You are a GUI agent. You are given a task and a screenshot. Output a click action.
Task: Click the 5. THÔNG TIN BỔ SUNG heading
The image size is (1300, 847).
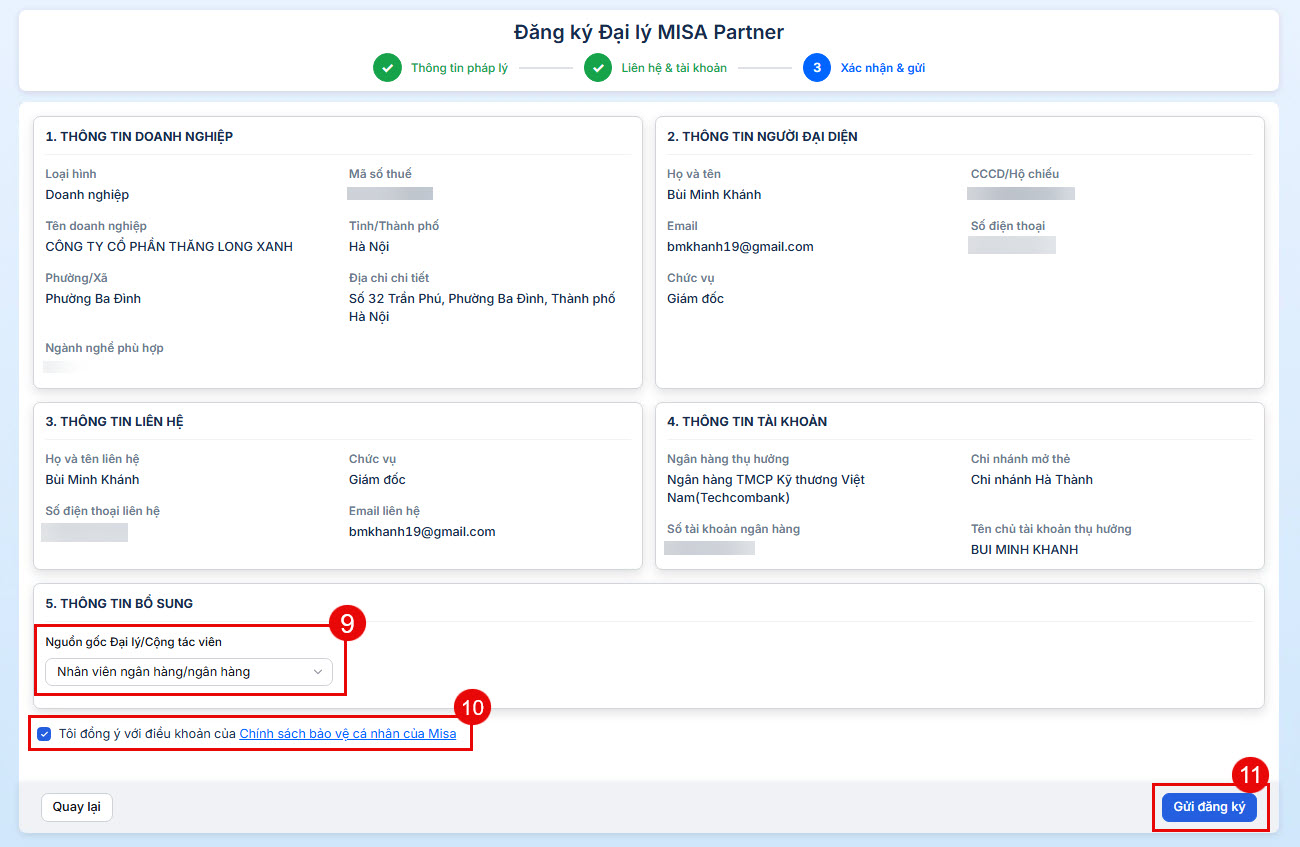(119, 604)
